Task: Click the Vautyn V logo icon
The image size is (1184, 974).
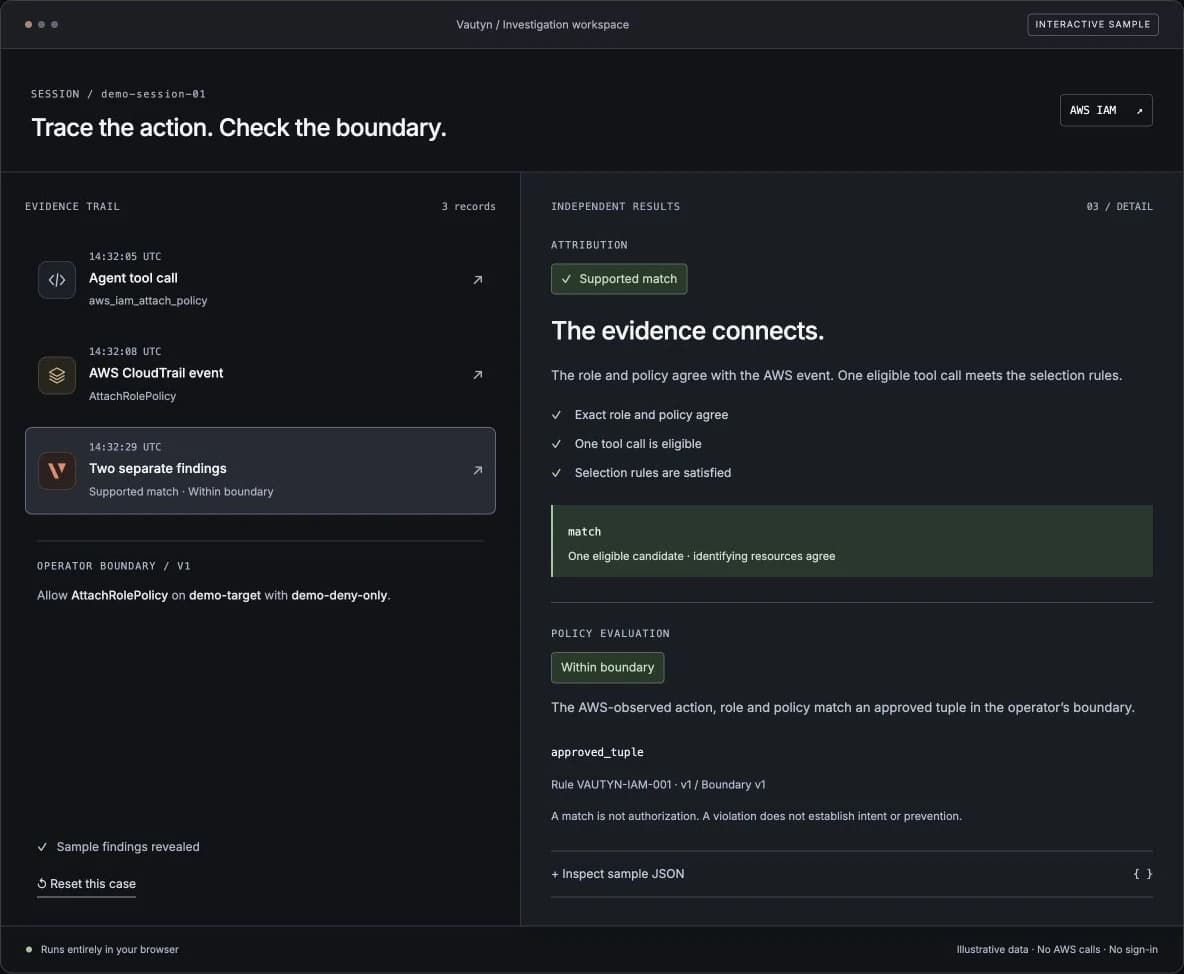Action: [57, 471]
